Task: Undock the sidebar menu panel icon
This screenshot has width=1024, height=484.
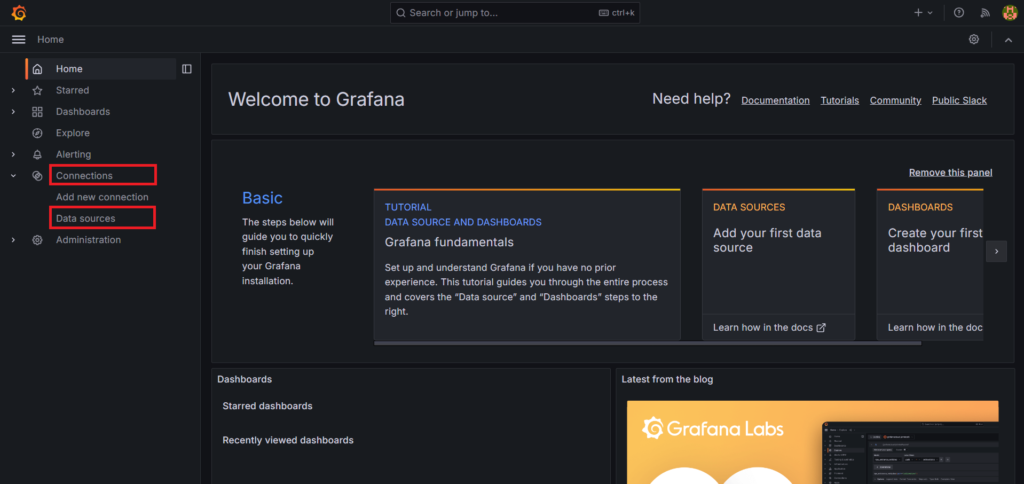Action: pyautogui.click(x=187, y=69)
